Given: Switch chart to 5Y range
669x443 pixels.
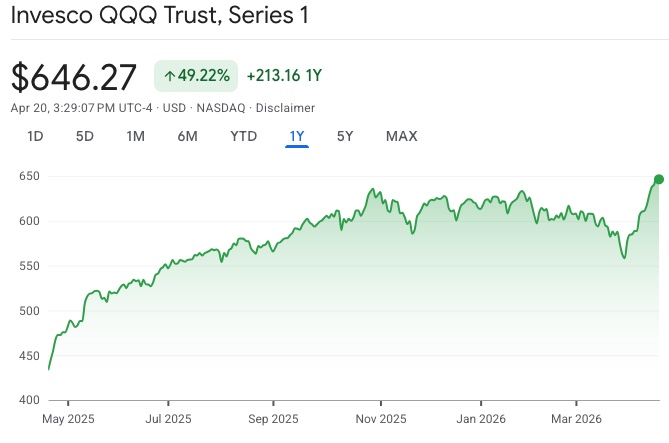Looking at the screenshot, I should [x=345, y=136].
